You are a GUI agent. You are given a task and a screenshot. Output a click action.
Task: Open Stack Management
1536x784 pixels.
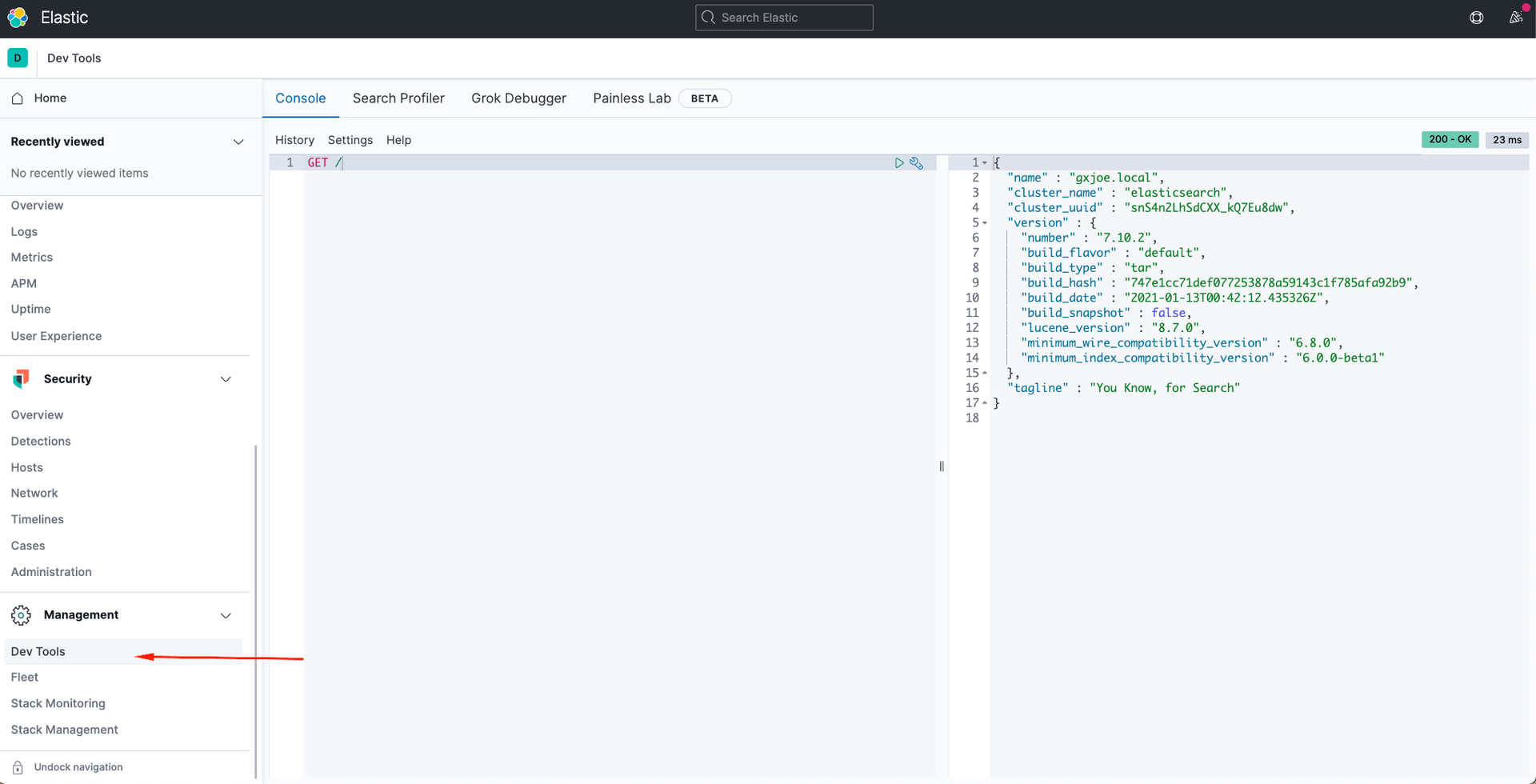65,730
